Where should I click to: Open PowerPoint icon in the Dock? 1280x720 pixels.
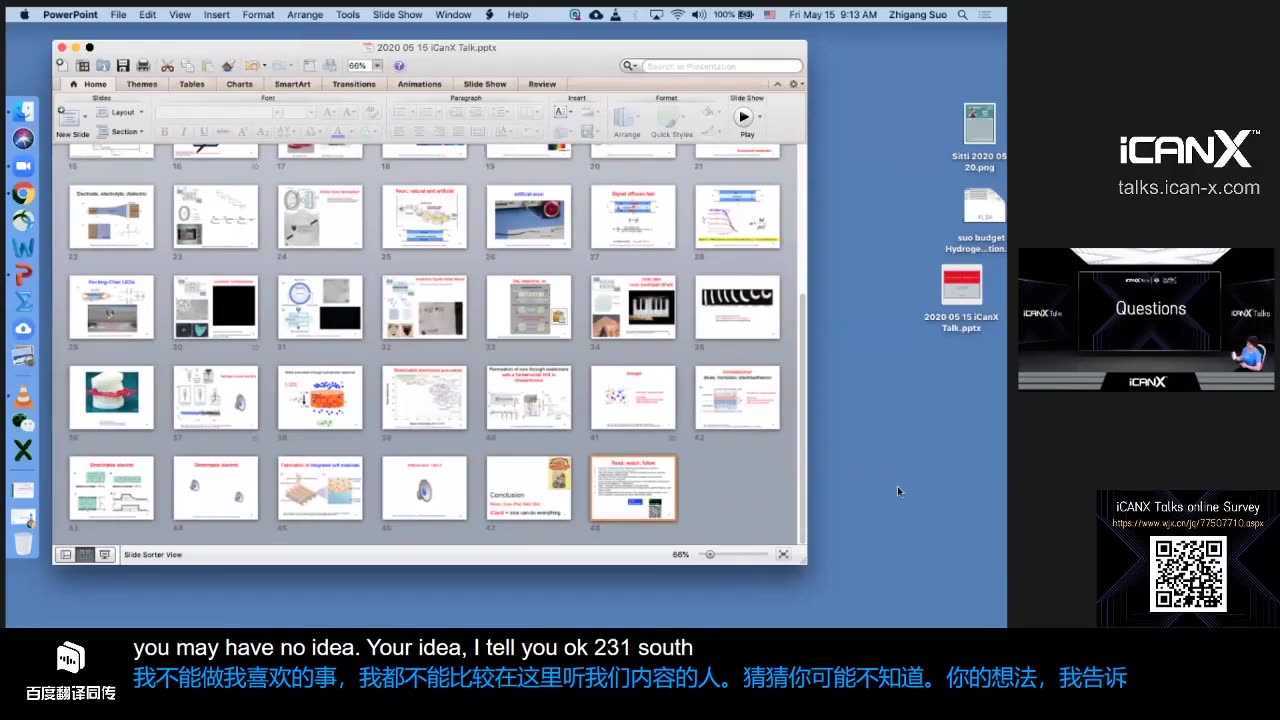(x=23, y=274)
